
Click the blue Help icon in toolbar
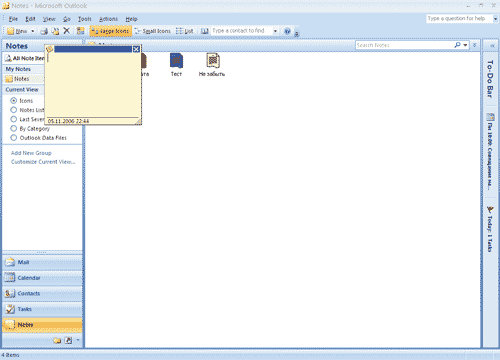pos(287,31)
